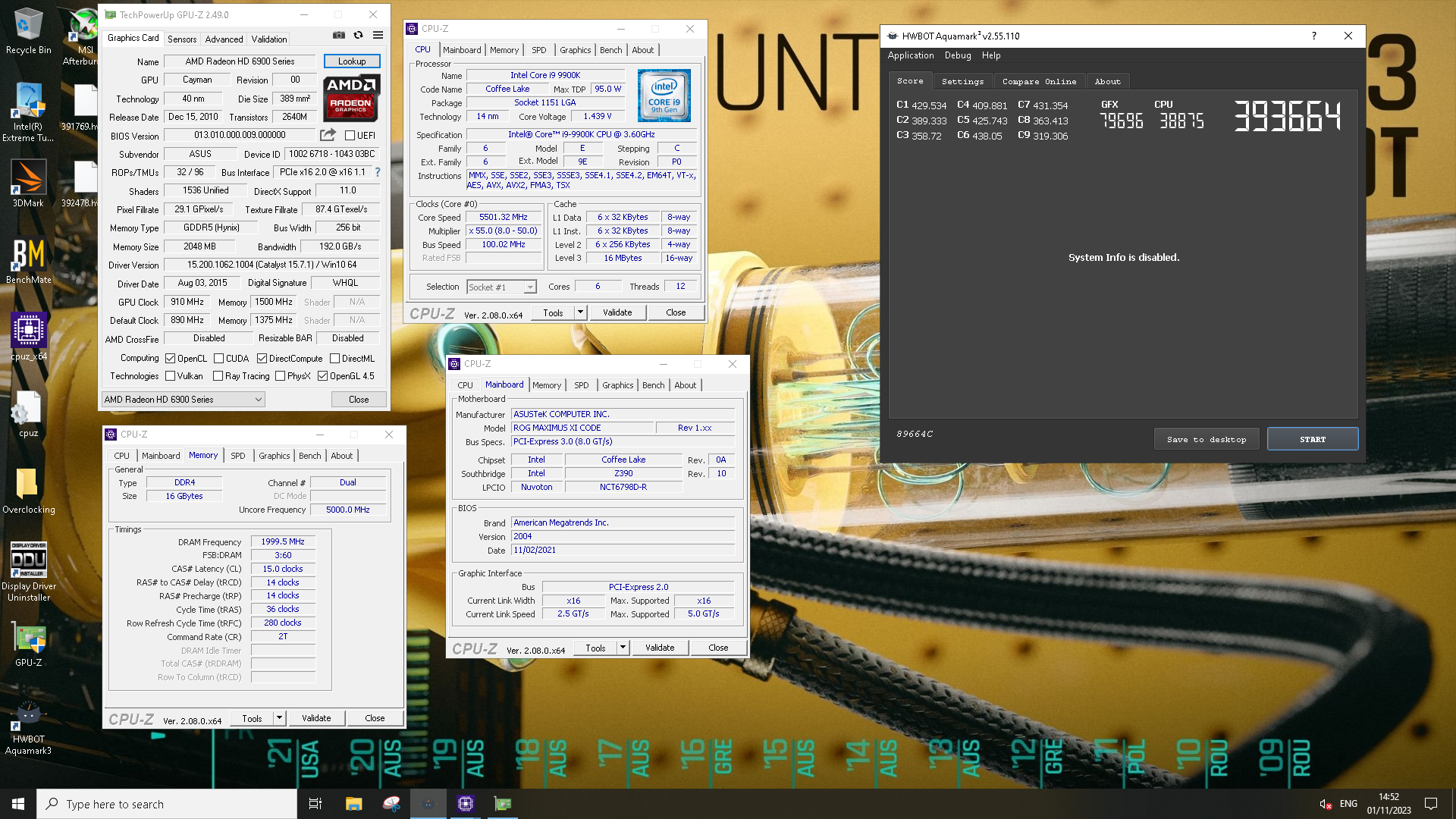
Task: Click the Intel Core i9 logo in CPU-Z
Action: (664, 96)
